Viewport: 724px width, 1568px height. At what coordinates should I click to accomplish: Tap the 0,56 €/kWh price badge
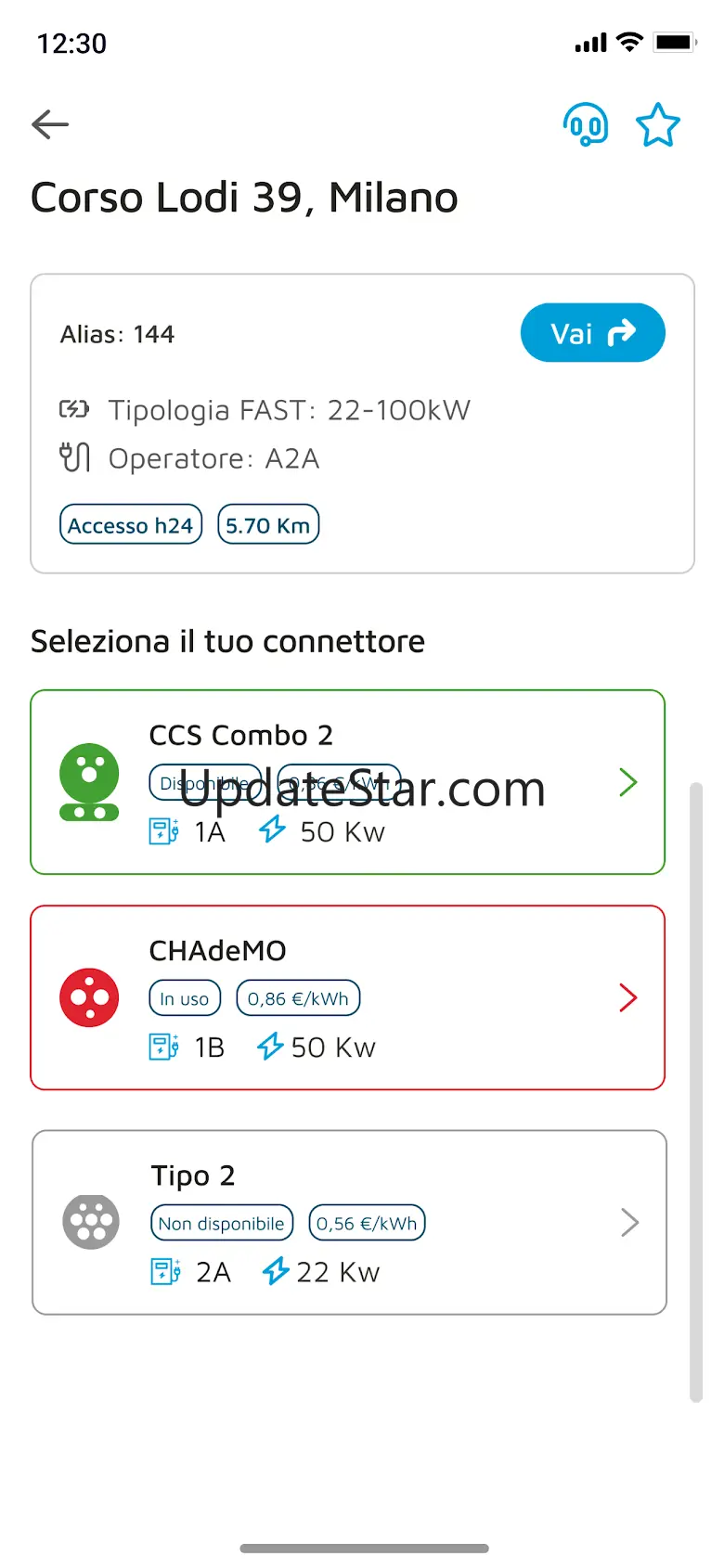click(367, 1223)
